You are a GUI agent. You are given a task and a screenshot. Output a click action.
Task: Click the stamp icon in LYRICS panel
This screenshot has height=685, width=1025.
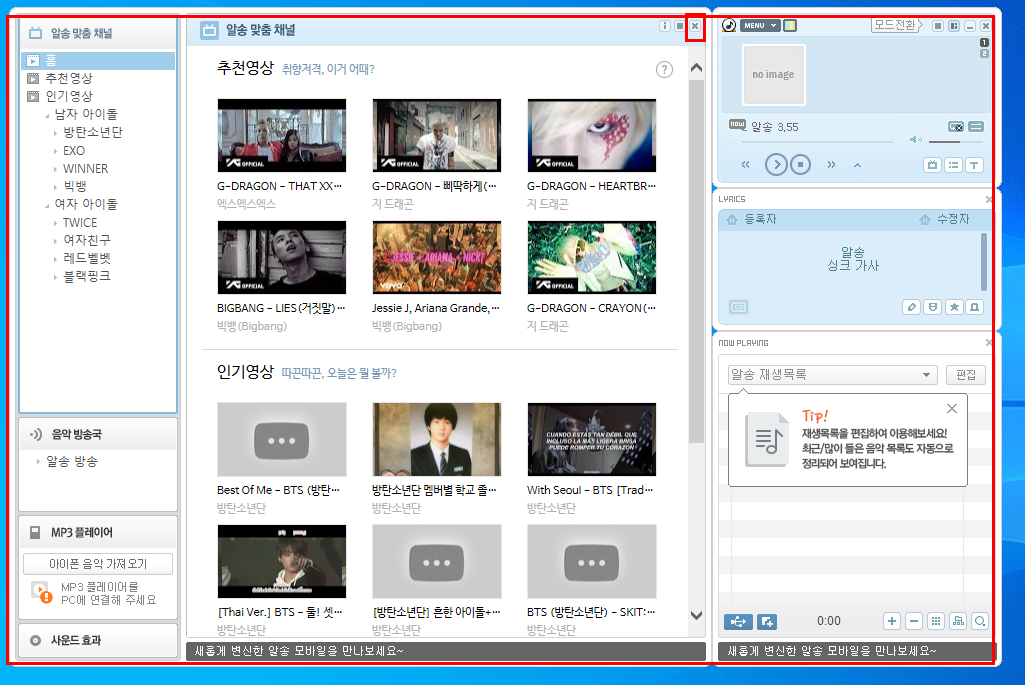(975, 307)
